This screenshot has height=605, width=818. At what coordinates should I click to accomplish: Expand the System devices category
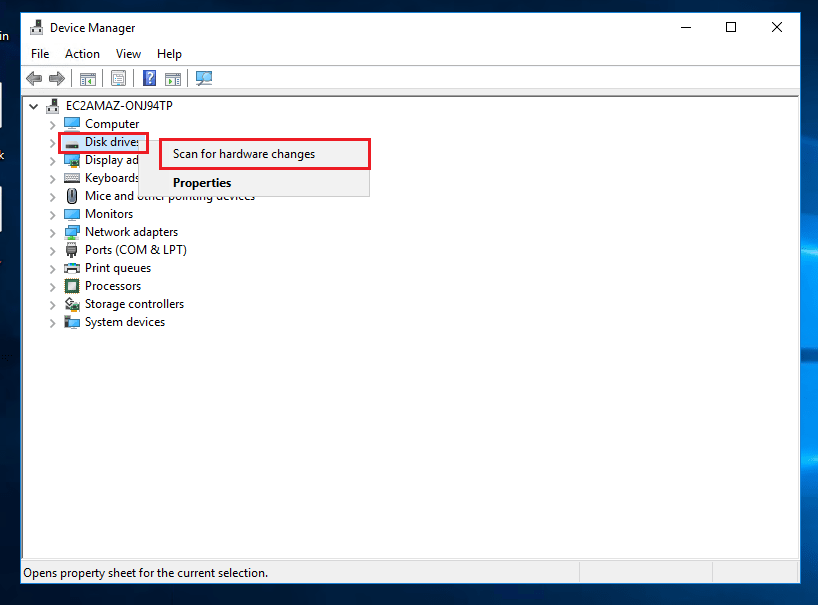click(52, 323)
